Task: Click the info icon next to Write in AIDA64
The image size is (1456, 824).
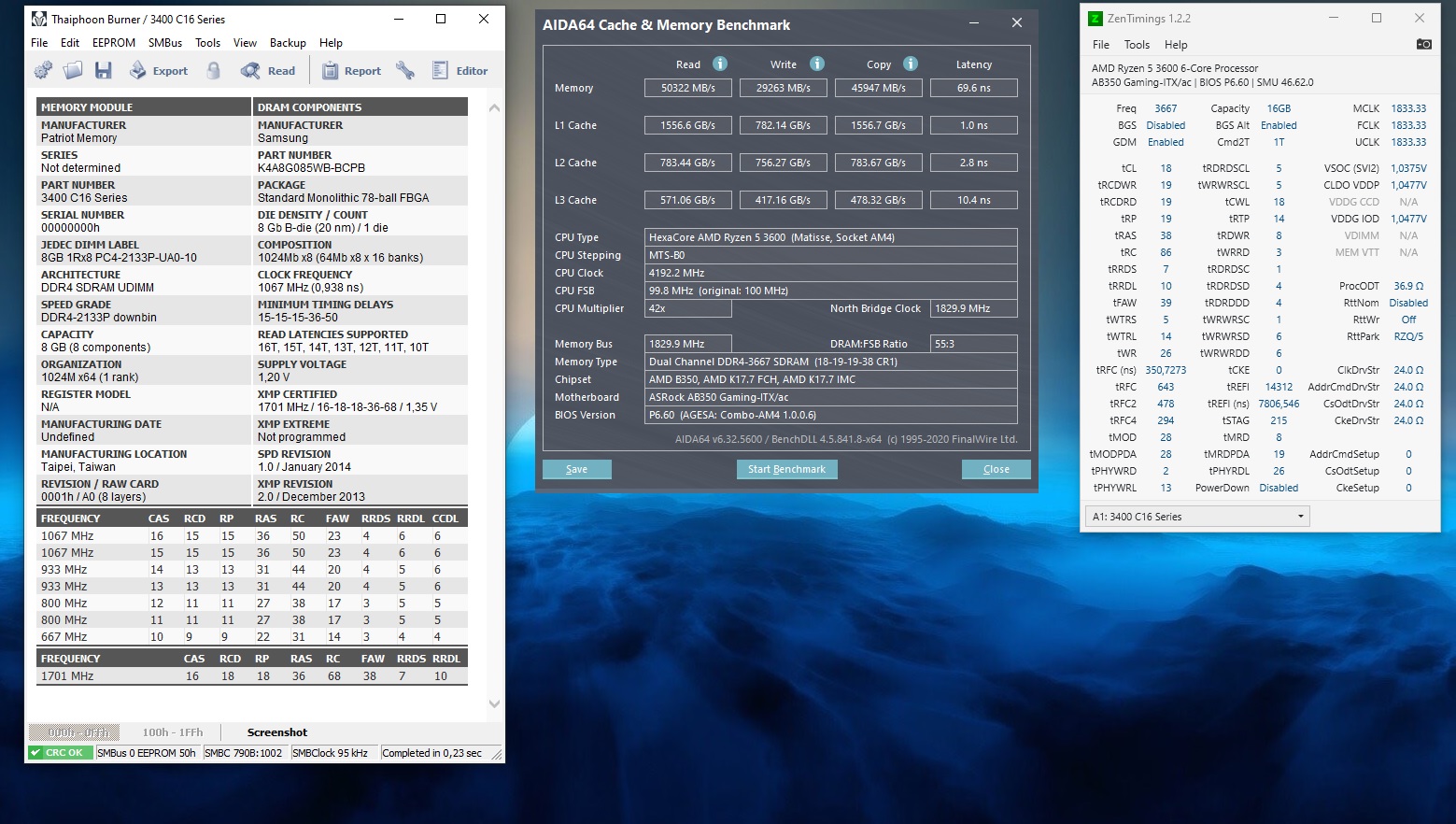Action: click(817, 64)
